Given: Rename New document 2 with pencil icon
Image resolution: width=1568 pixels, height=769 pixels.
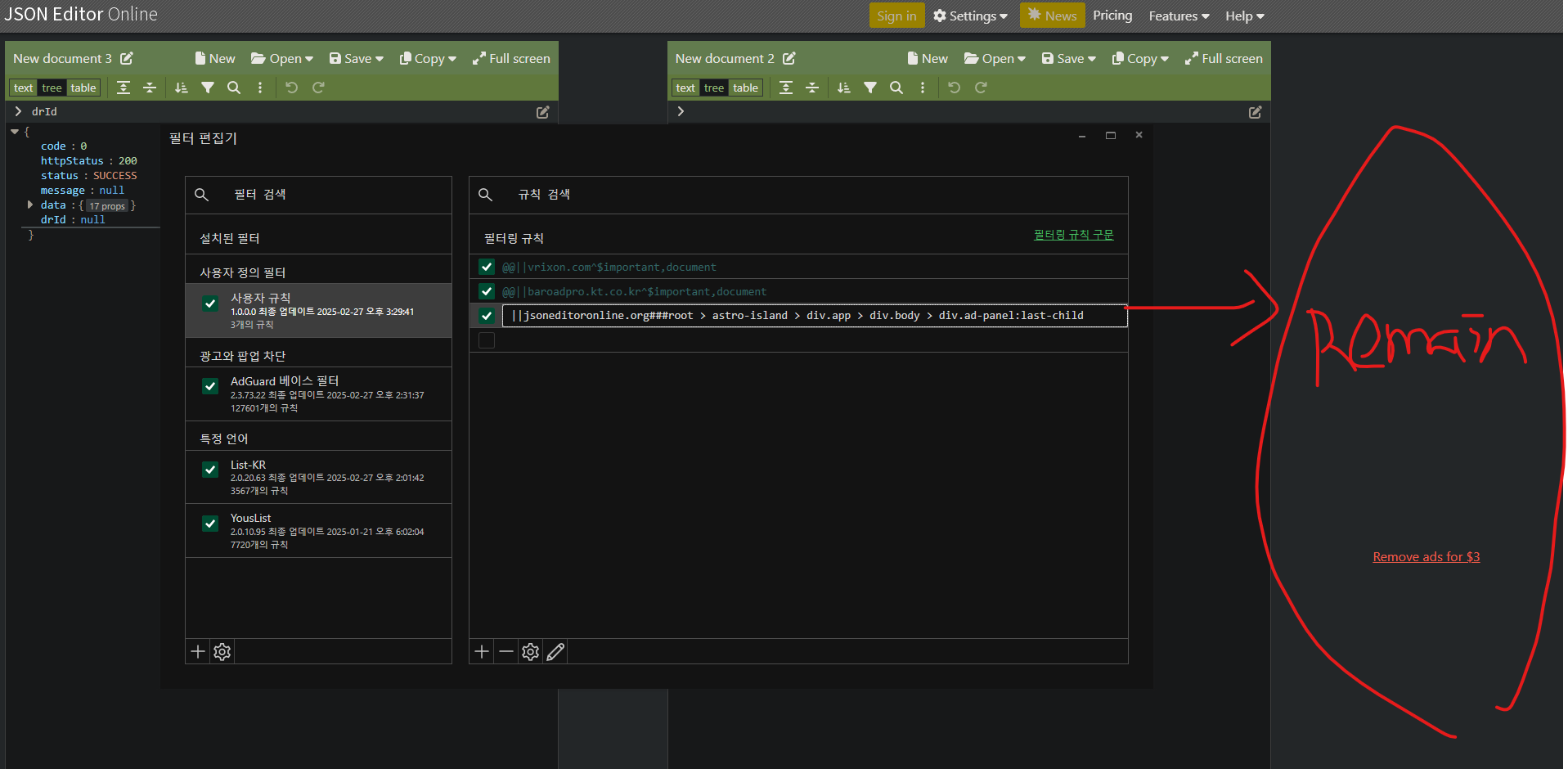Looking at the screenshot, I should pyautogui.click(x=789, y=58).
